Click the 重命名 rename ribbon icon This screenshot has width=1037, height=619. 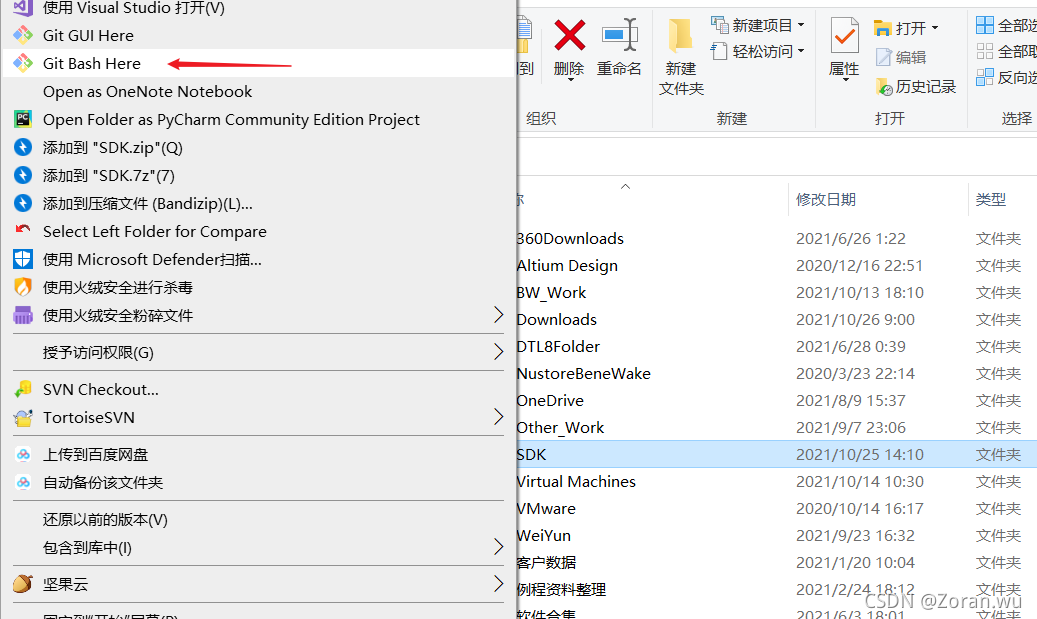tap(620, 35)
